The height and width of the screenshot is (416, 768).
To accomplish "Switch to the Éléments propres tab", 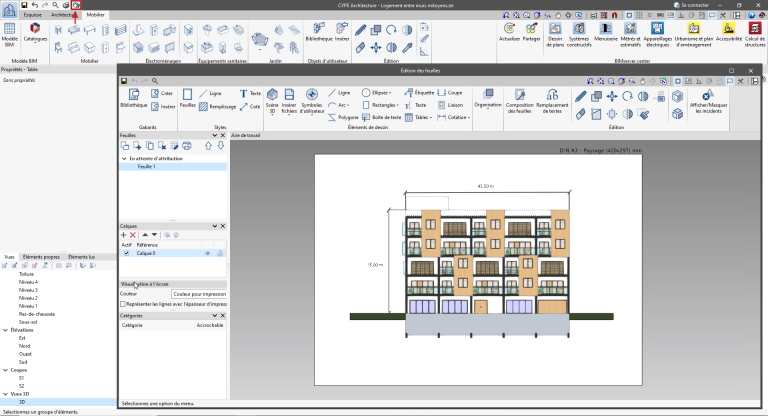I will point(41,257).
